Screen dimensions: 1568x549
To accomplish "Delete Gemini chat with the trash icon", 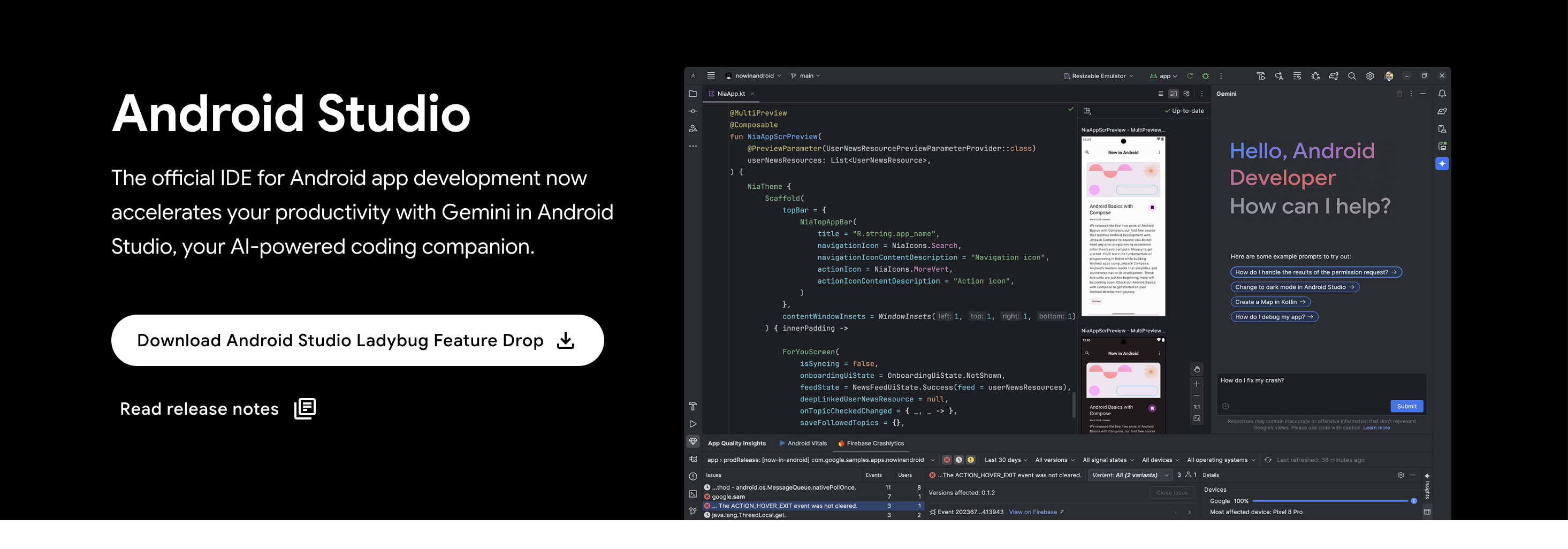I will 1399,94.
